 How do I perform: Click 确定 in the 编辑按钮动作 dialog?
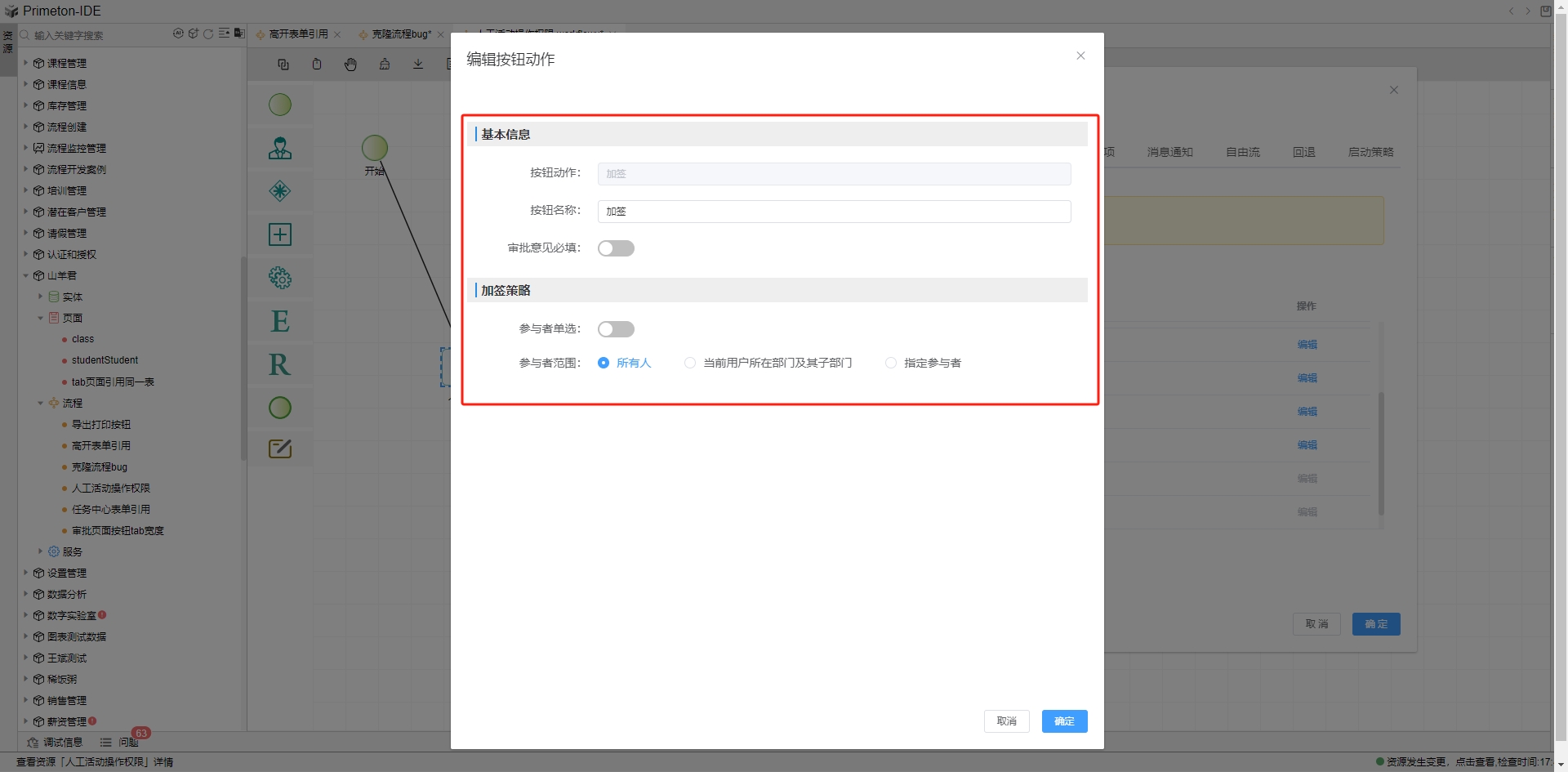1064,721
